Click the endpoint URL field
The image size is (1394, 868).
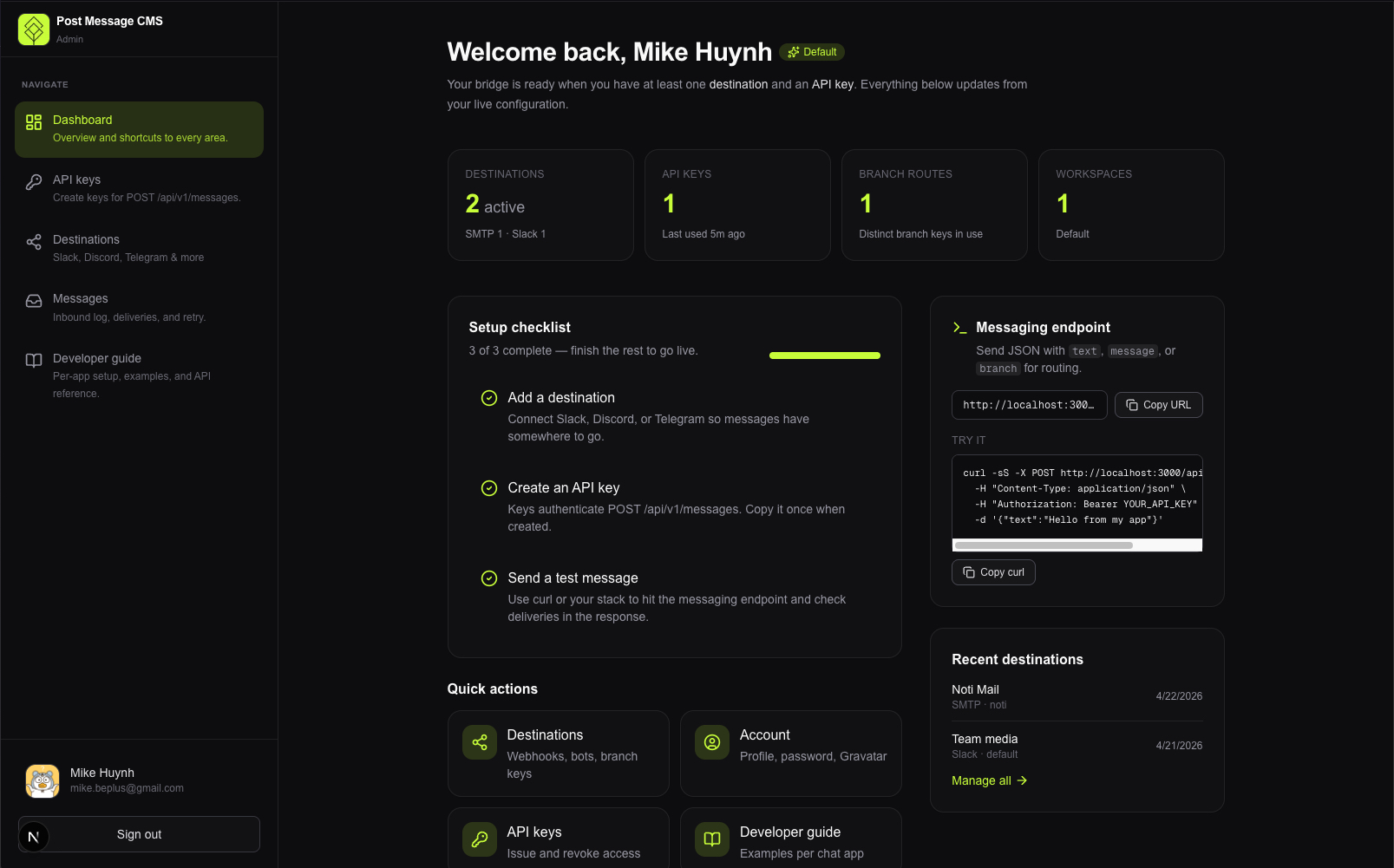pos(1030,405)
